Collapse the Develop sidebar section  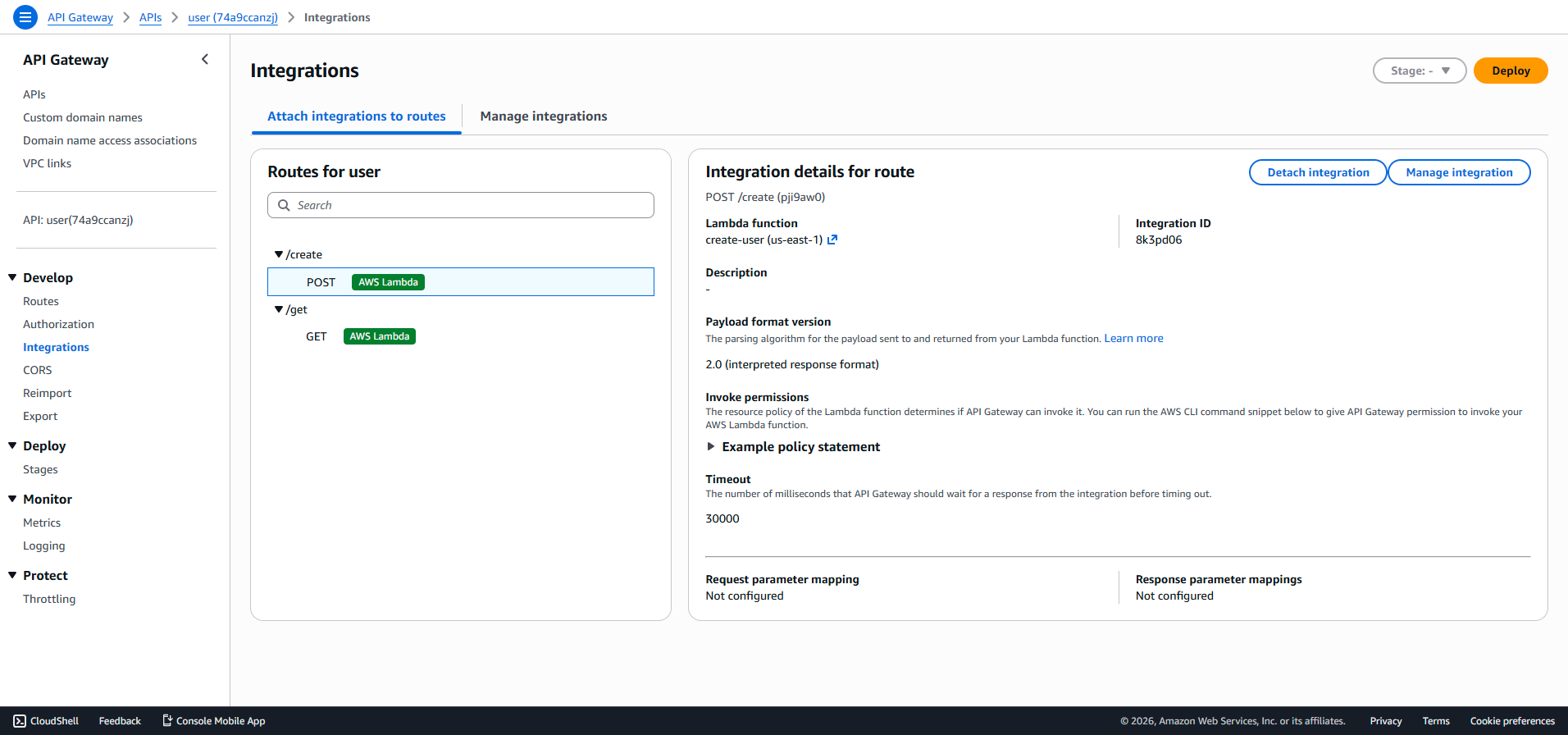tap(12, 277)
